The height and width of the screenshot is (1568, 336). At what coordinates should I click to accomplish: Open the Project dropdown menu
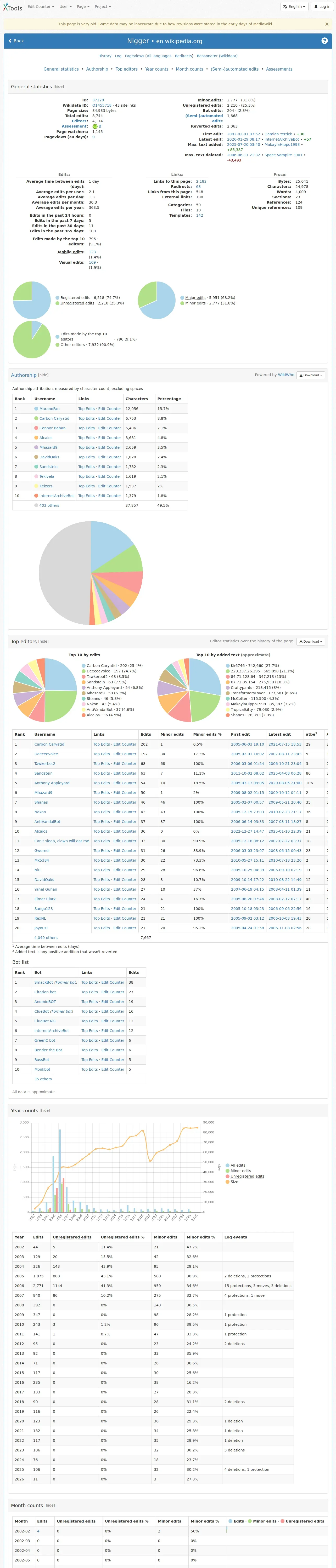(102, 7)
